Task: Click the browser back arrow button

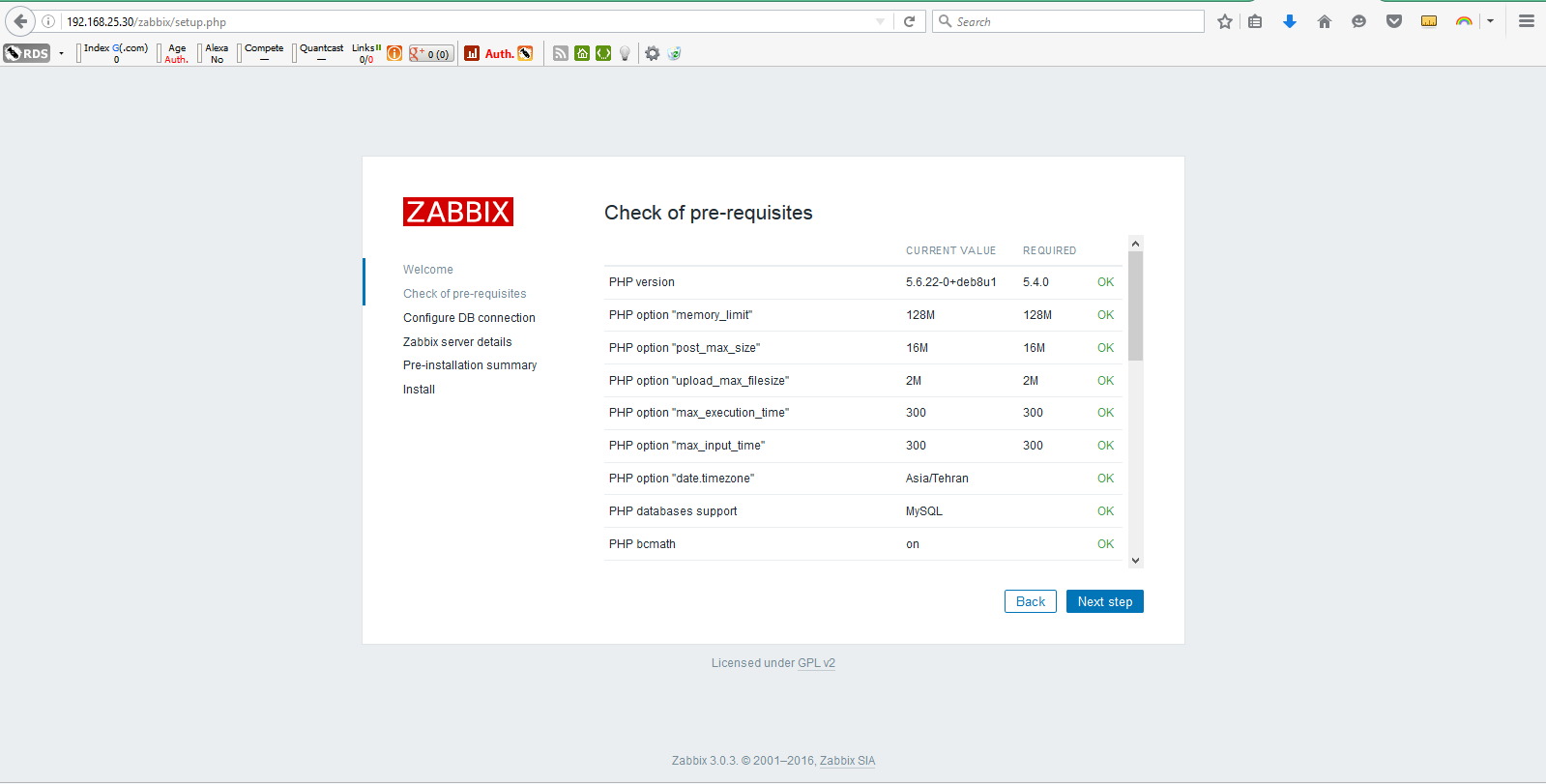Action: pos(20,21)
